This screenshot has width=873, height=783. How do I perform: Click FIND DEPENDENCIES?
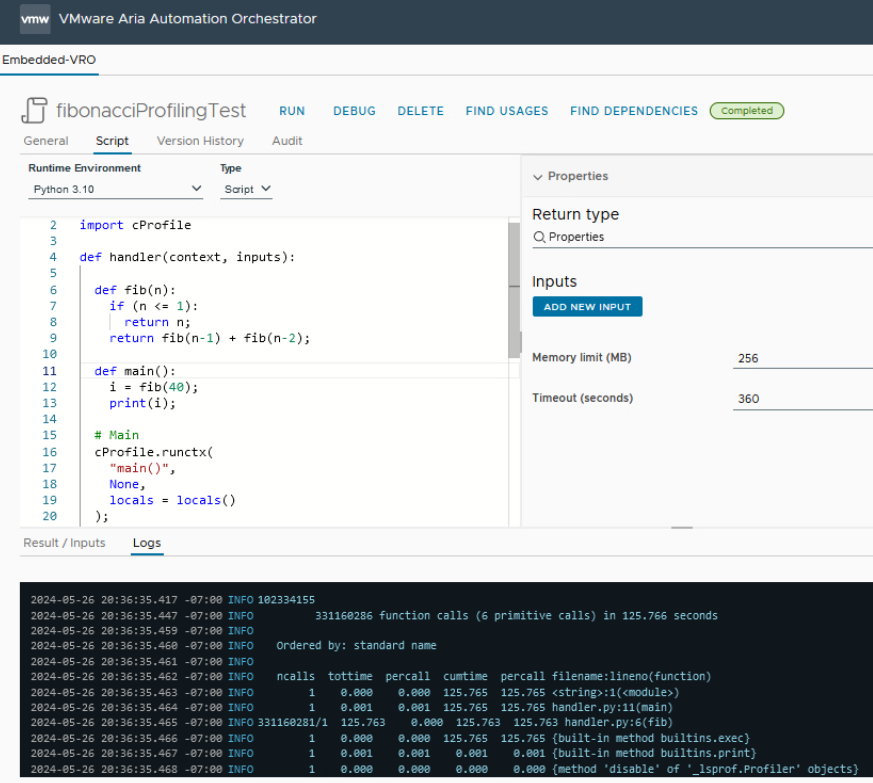coord(634,111)
